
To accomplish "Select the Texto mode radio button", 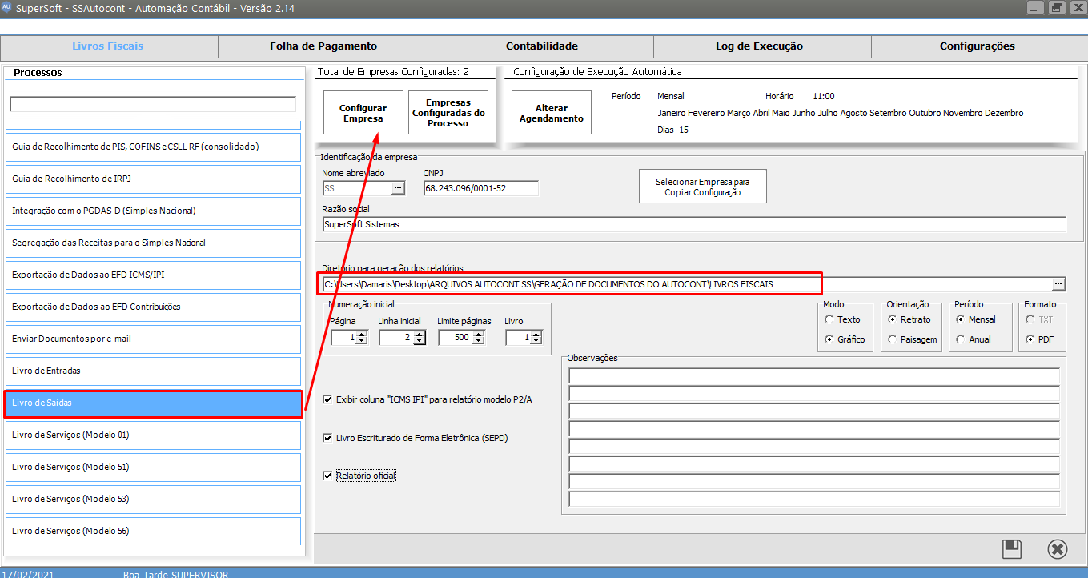I will [829, 320].
